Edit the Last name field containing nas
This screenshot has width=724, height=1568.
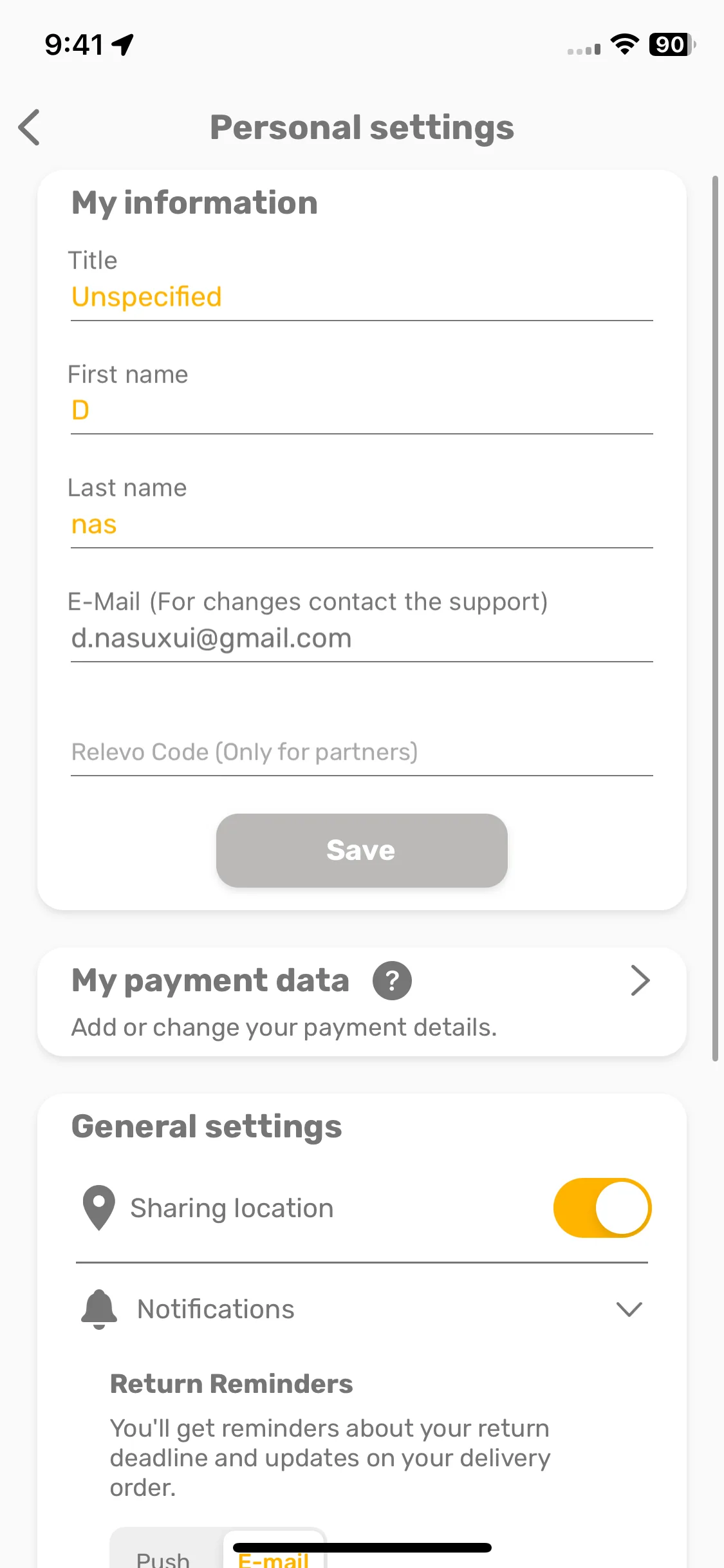click(362, 525)
